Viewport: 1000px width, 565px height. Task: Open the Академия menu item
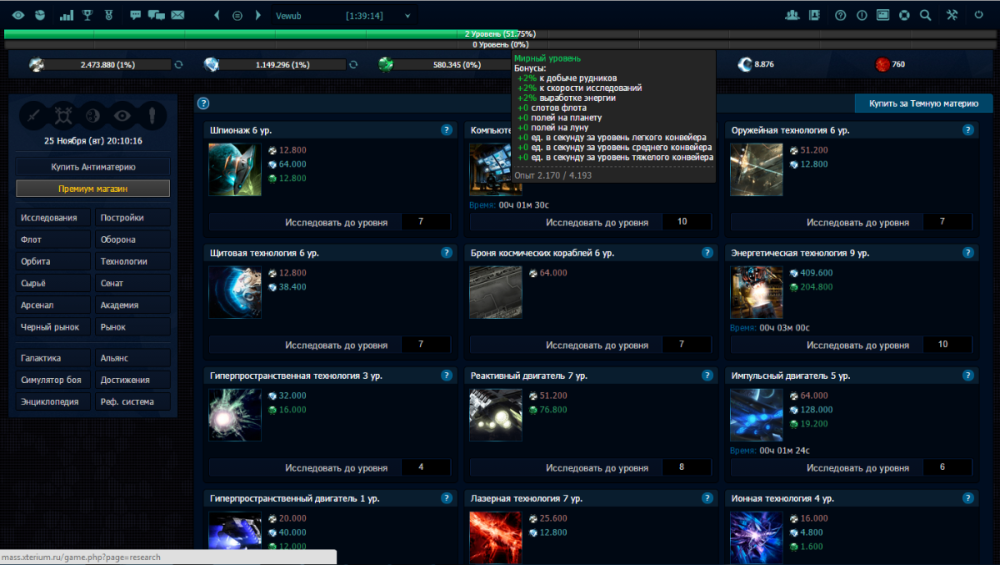133,305
